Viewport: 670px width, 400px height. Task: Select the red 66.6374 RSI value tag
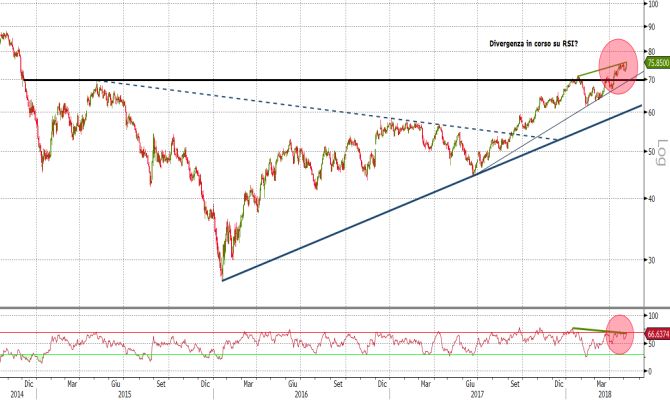657,334
